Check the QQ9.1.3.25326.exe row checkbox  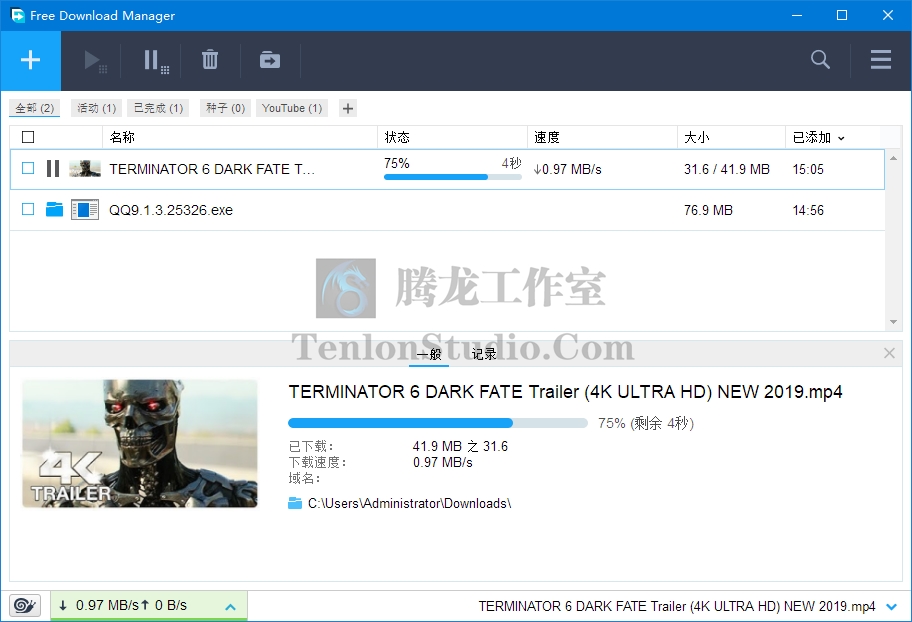(x=28, y=209)
